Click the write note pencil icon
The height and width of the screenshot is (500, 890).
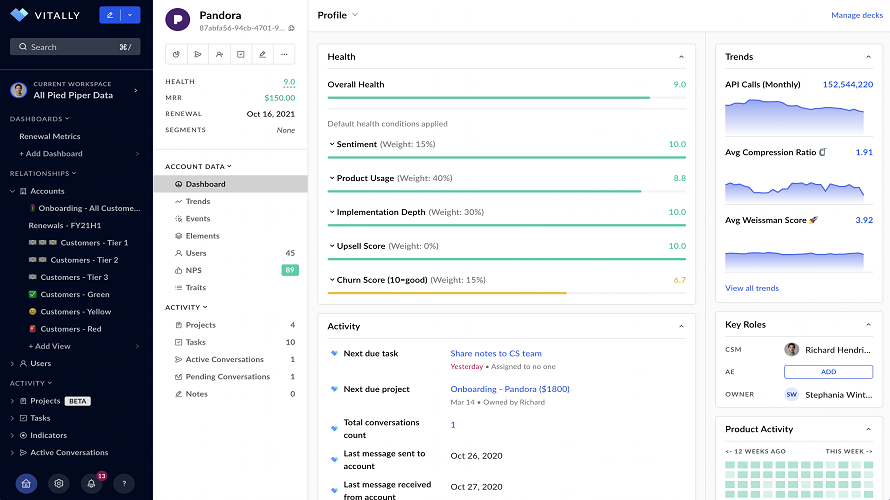262,54
